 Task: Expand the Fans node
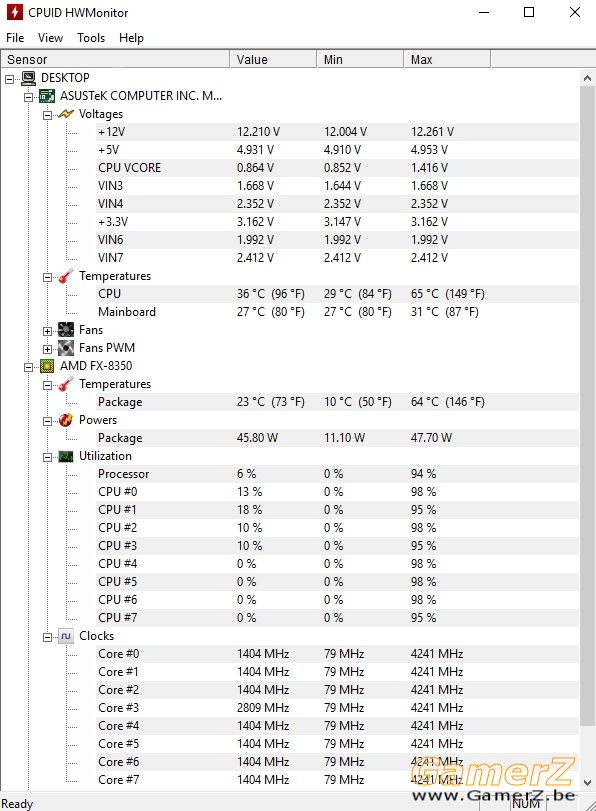click(48, 331)
